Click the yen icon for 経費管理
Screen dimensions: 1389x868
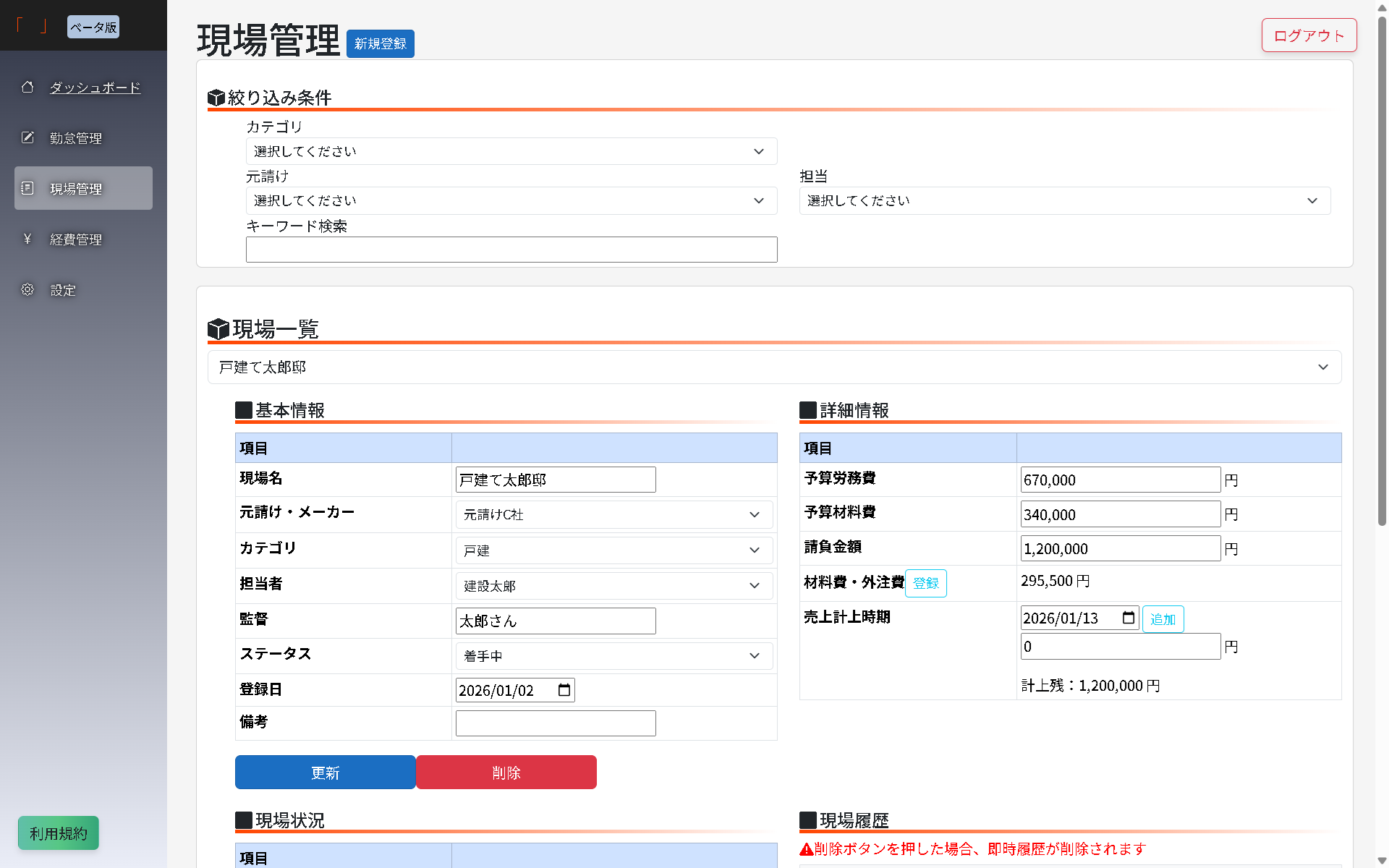pyautogui.click(x=27, y=239)
